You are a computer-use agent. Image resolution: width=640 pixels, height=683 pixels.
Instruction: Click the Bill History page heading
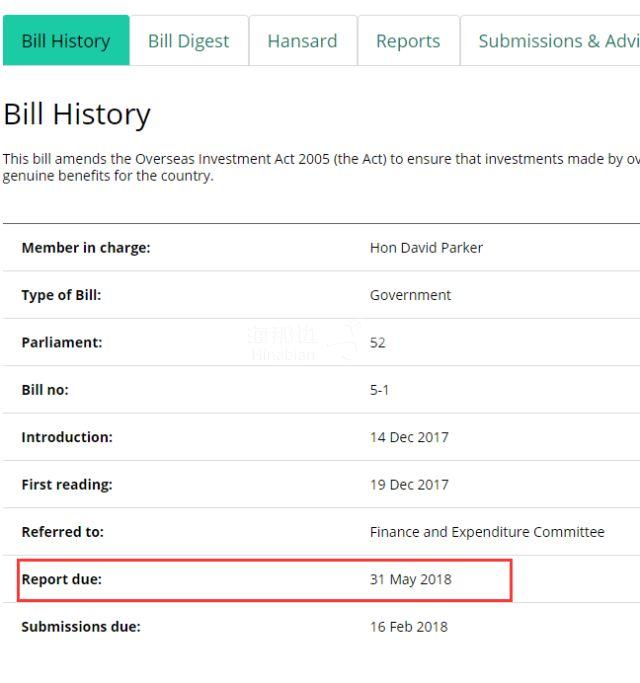coord(77,115)
